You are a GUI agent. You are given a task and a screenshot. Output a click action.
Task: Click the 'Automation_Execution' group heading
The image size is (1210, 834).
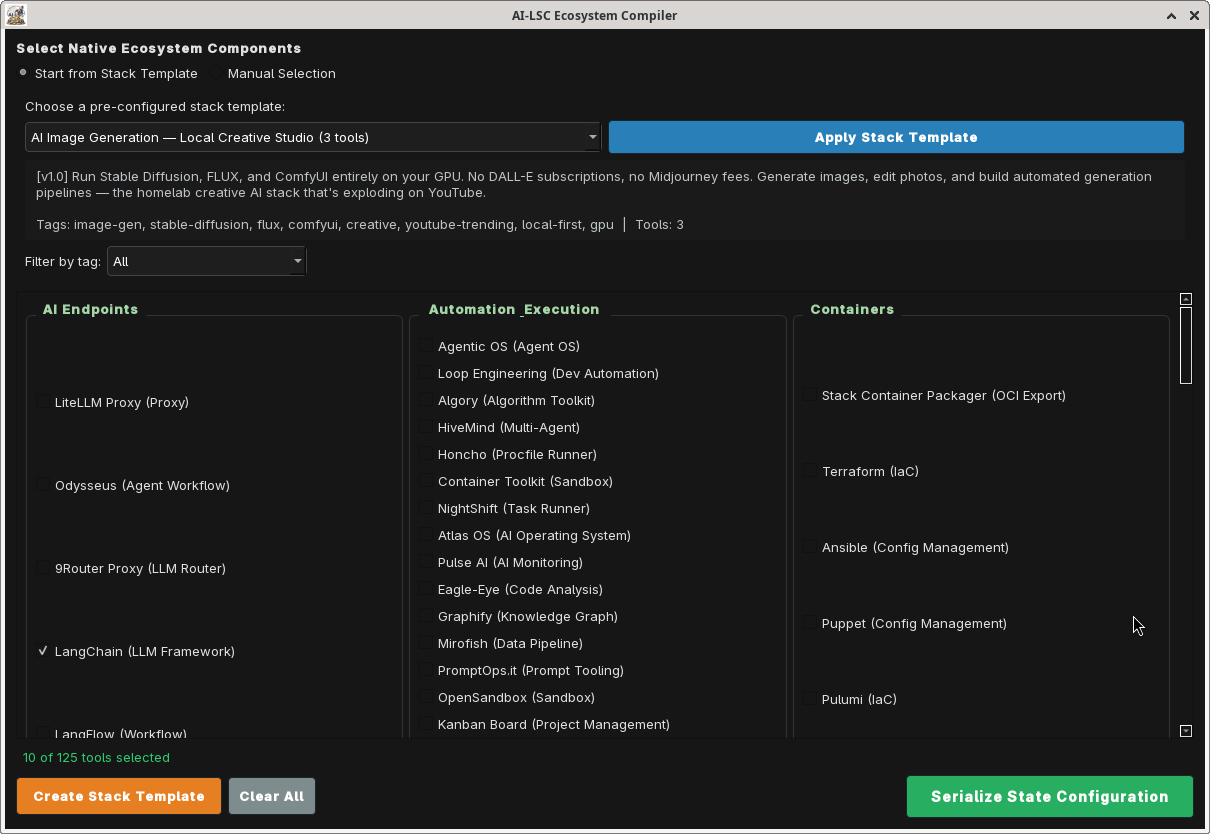click(x=514, y=310)
